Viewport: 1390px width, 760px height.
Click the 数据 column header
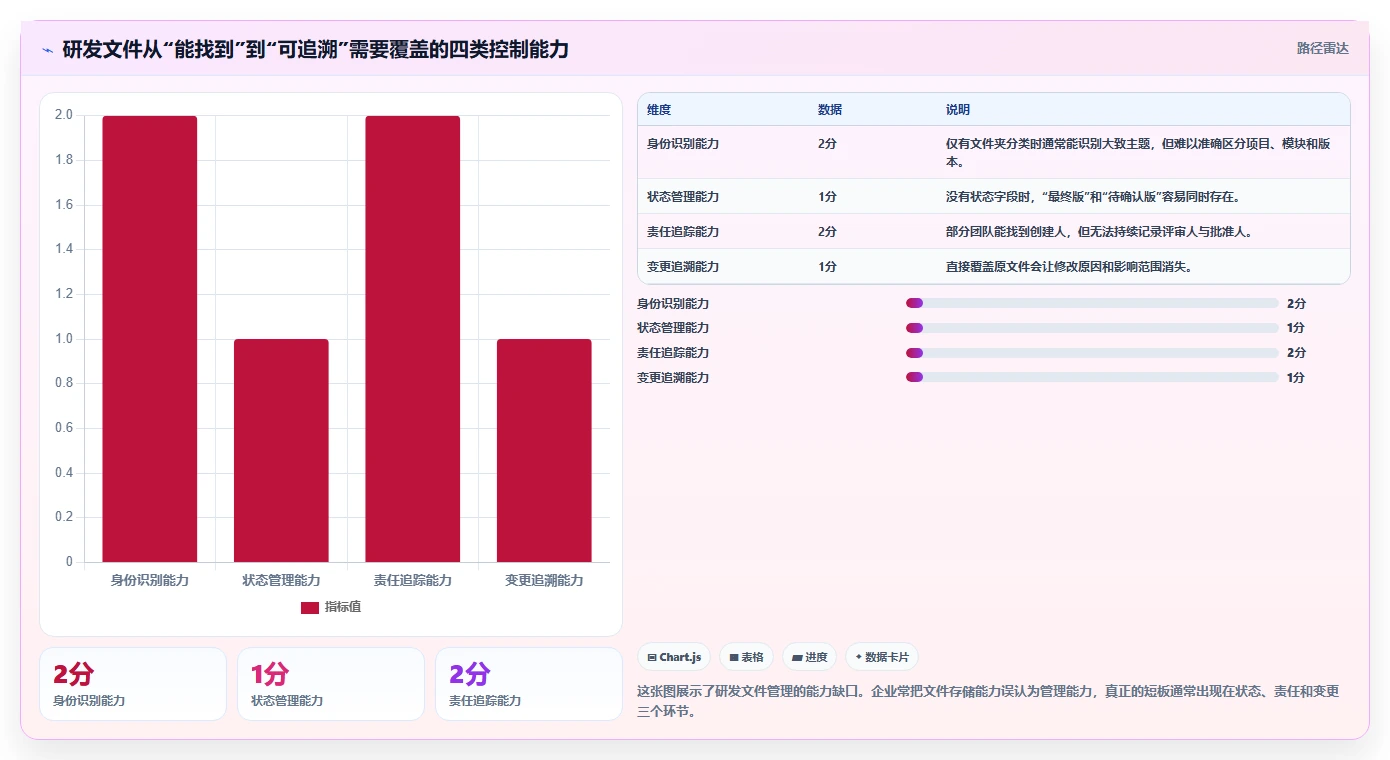830,109
